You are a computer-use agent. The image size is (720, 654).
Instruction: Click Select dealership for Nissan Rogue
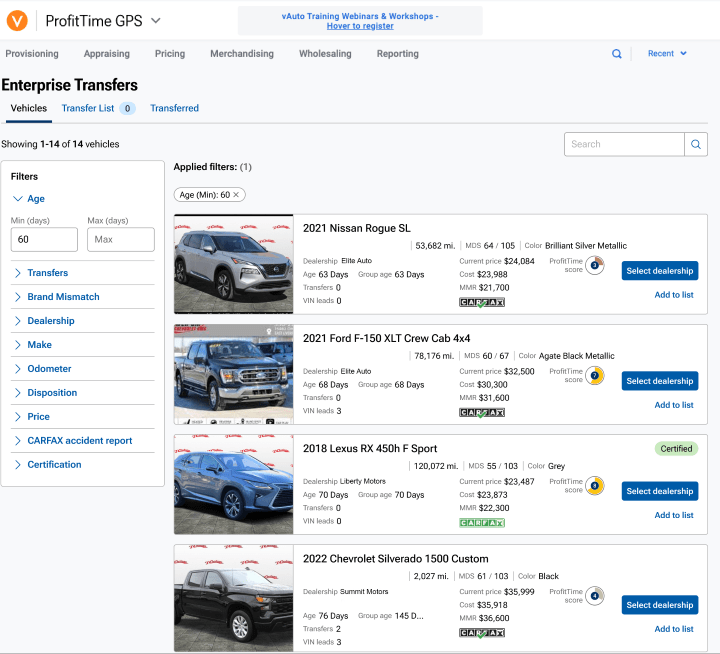(x=660, y=271)
